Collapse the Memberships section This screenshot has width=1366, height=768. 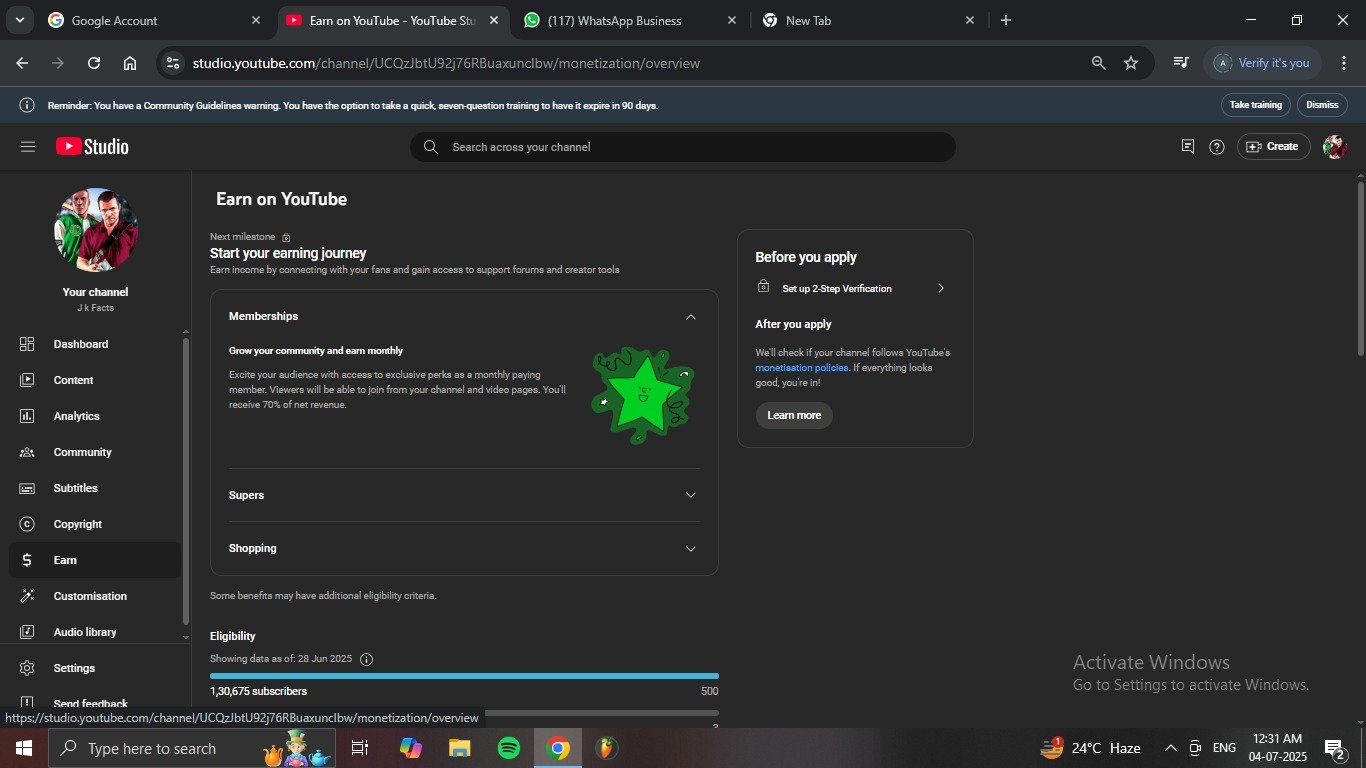point(690,317)
